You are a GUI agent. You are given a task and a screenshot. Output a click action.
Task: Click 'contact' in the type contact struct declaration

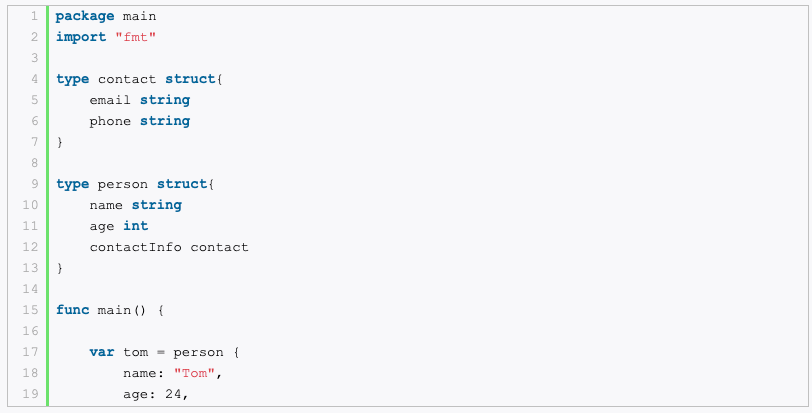(127, 79)
